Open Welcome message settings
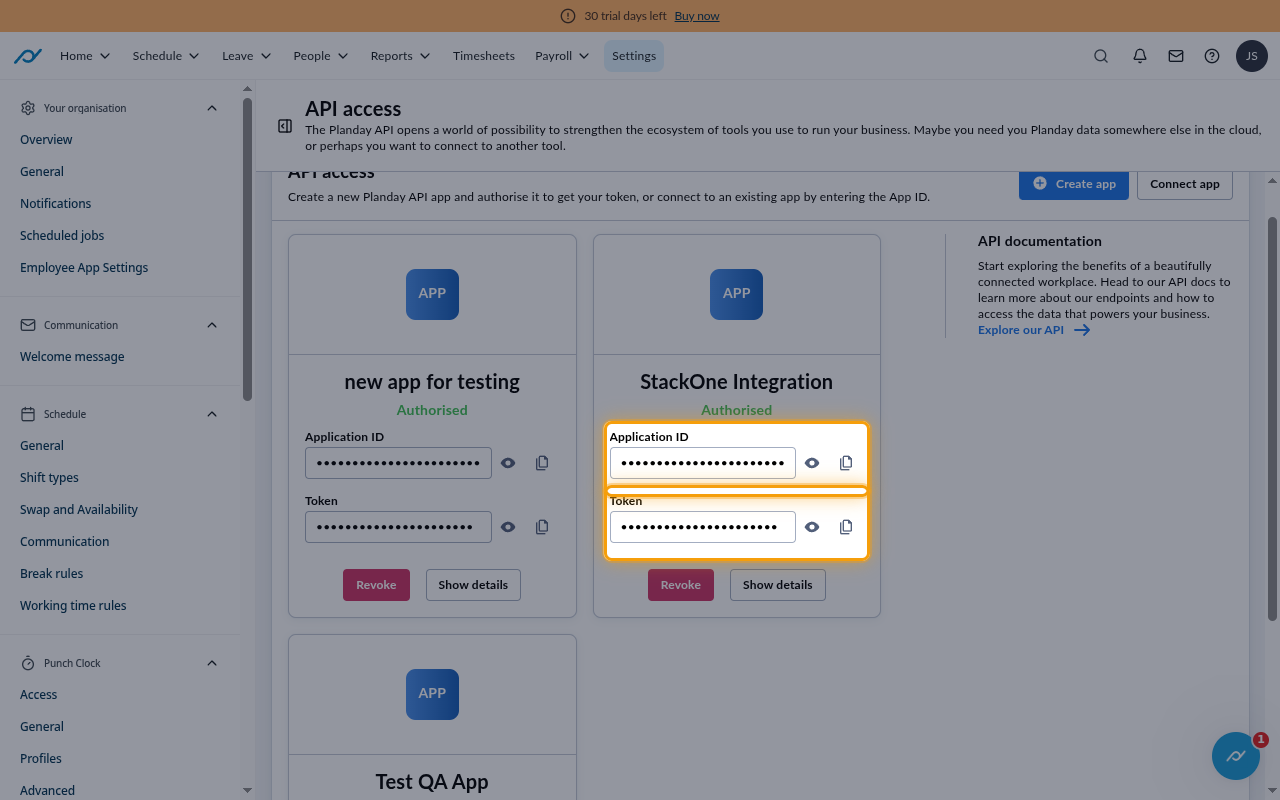The width and height of the screenshot is (1280, 800). [x=72, y=357]
